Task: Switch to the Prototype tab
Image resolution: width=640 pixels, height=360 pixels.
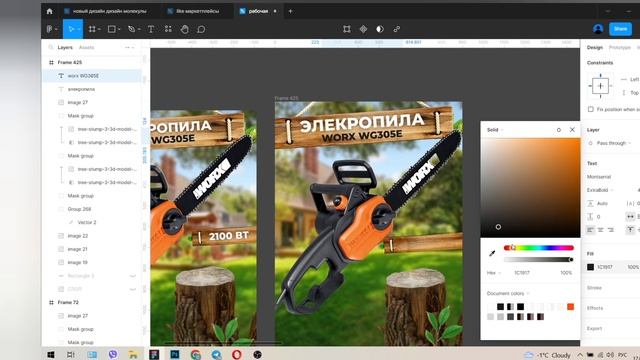Action: 620,47
